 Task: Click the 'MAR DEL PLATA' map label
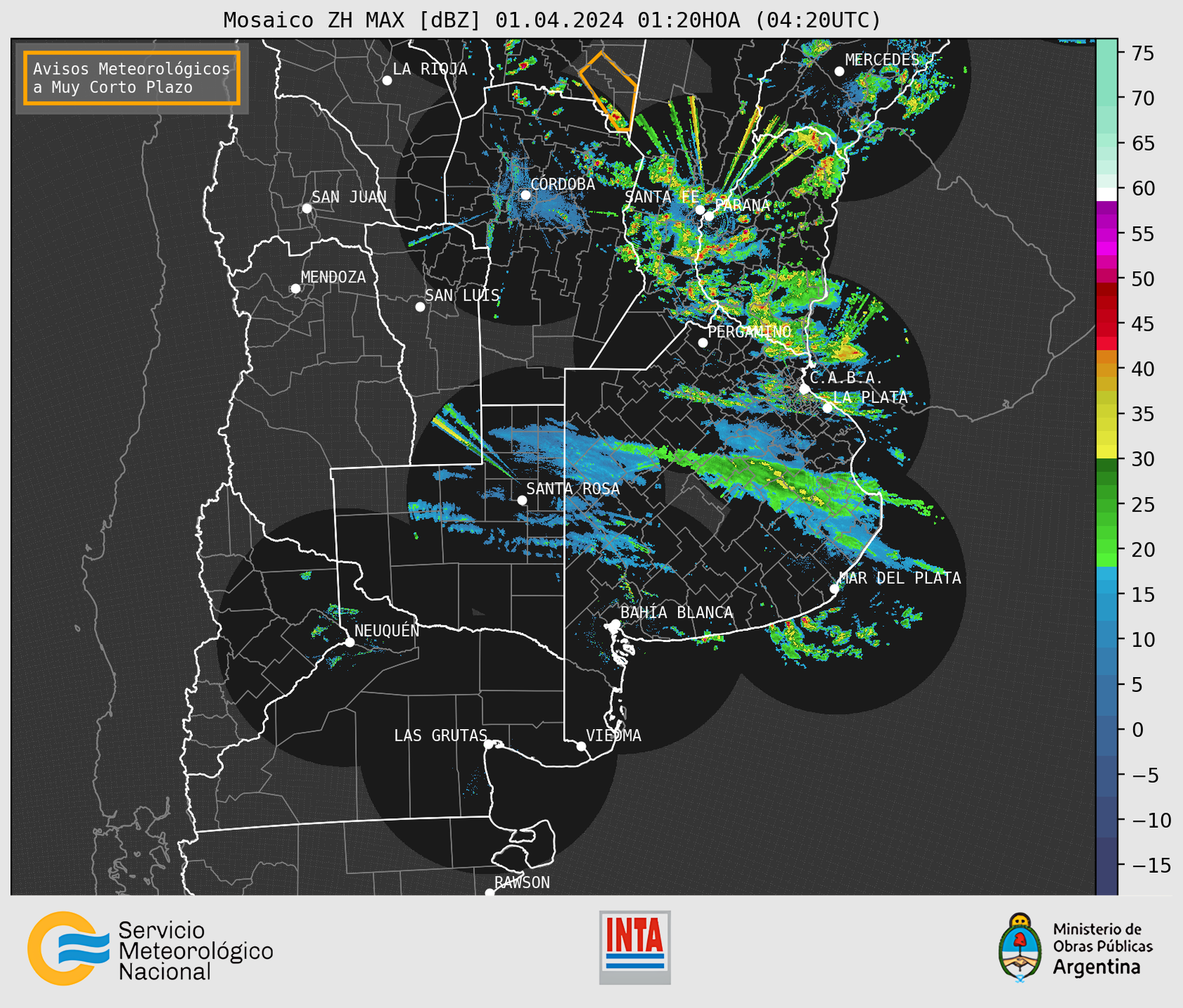900,578
